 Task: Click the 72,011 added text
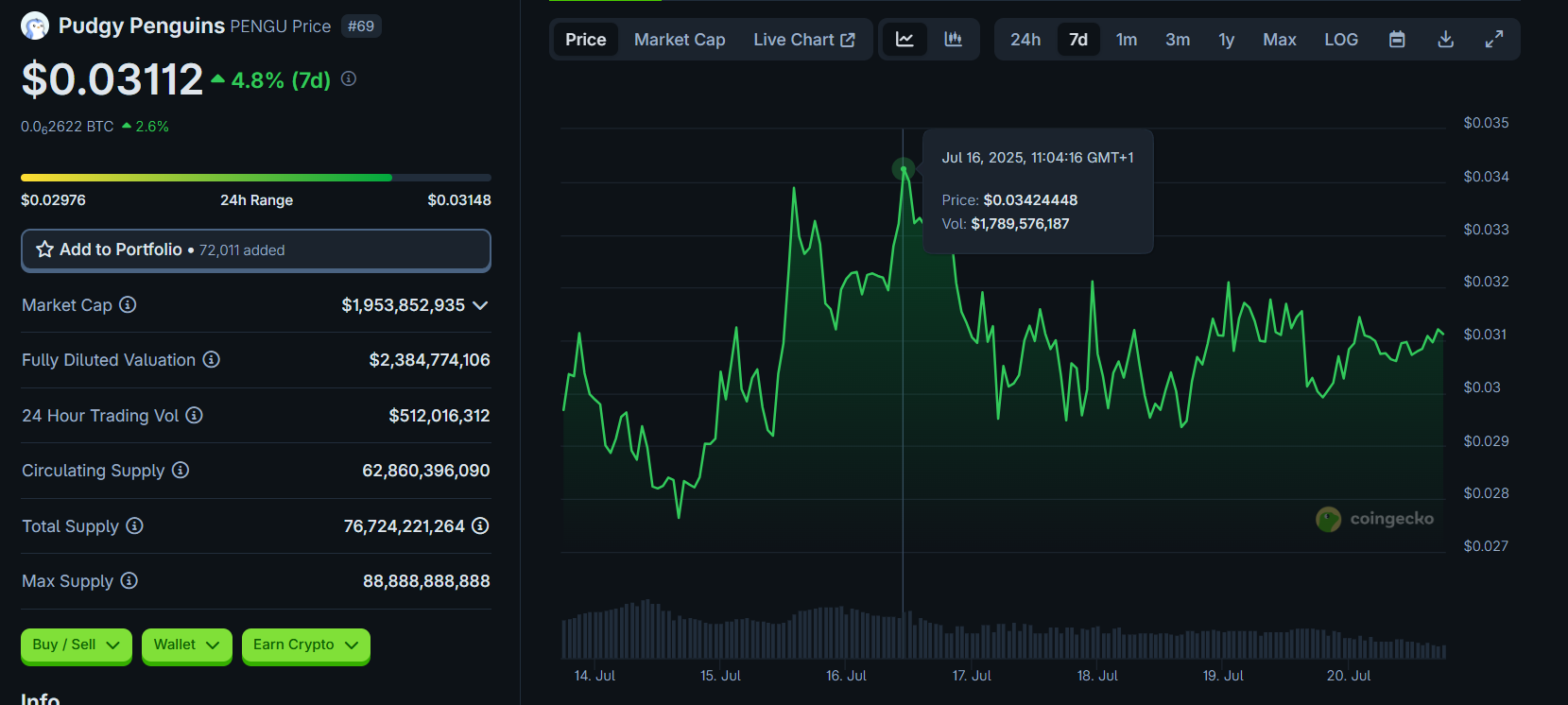(242, 250)
